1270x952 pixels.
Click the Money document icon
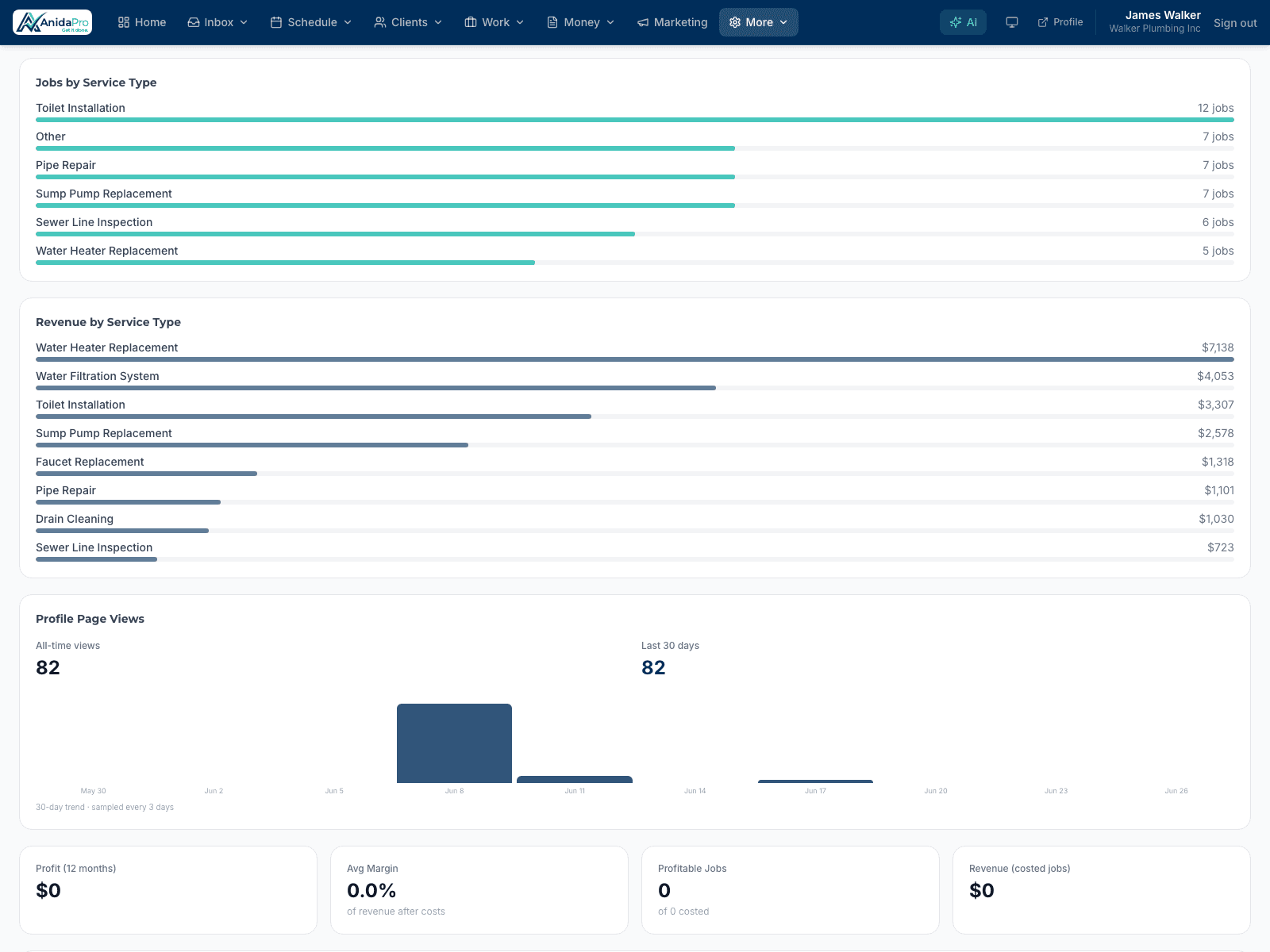552,22
